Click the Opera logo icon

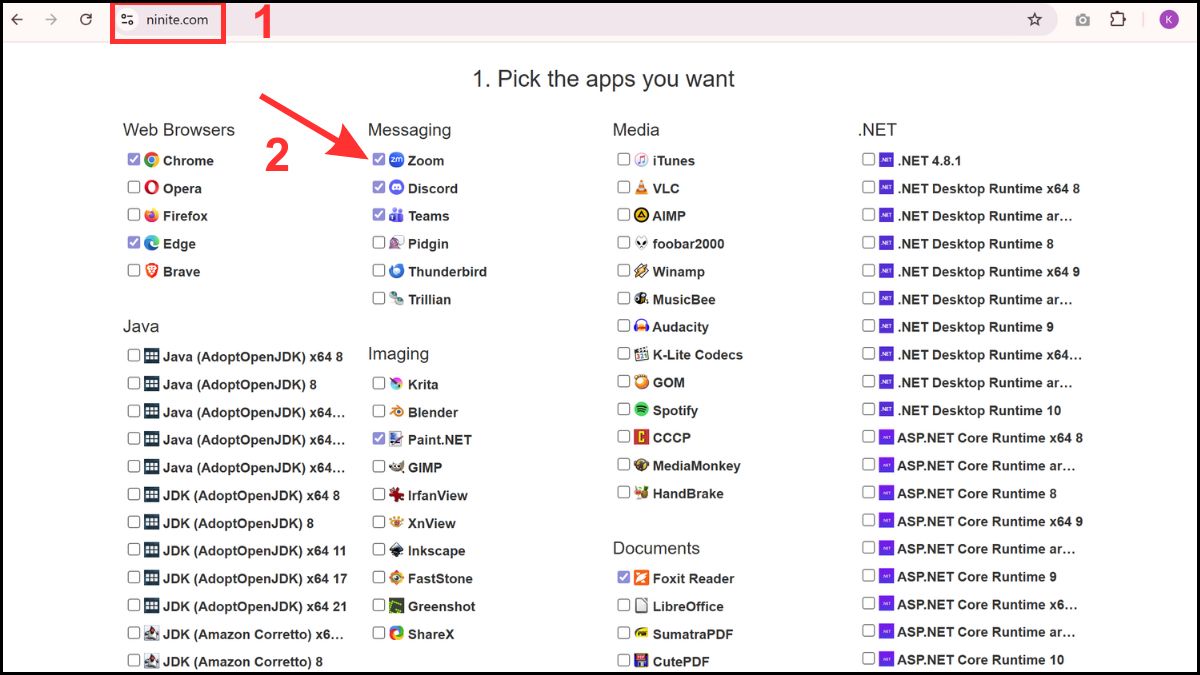pyautogui.click(x=152, y=188)
